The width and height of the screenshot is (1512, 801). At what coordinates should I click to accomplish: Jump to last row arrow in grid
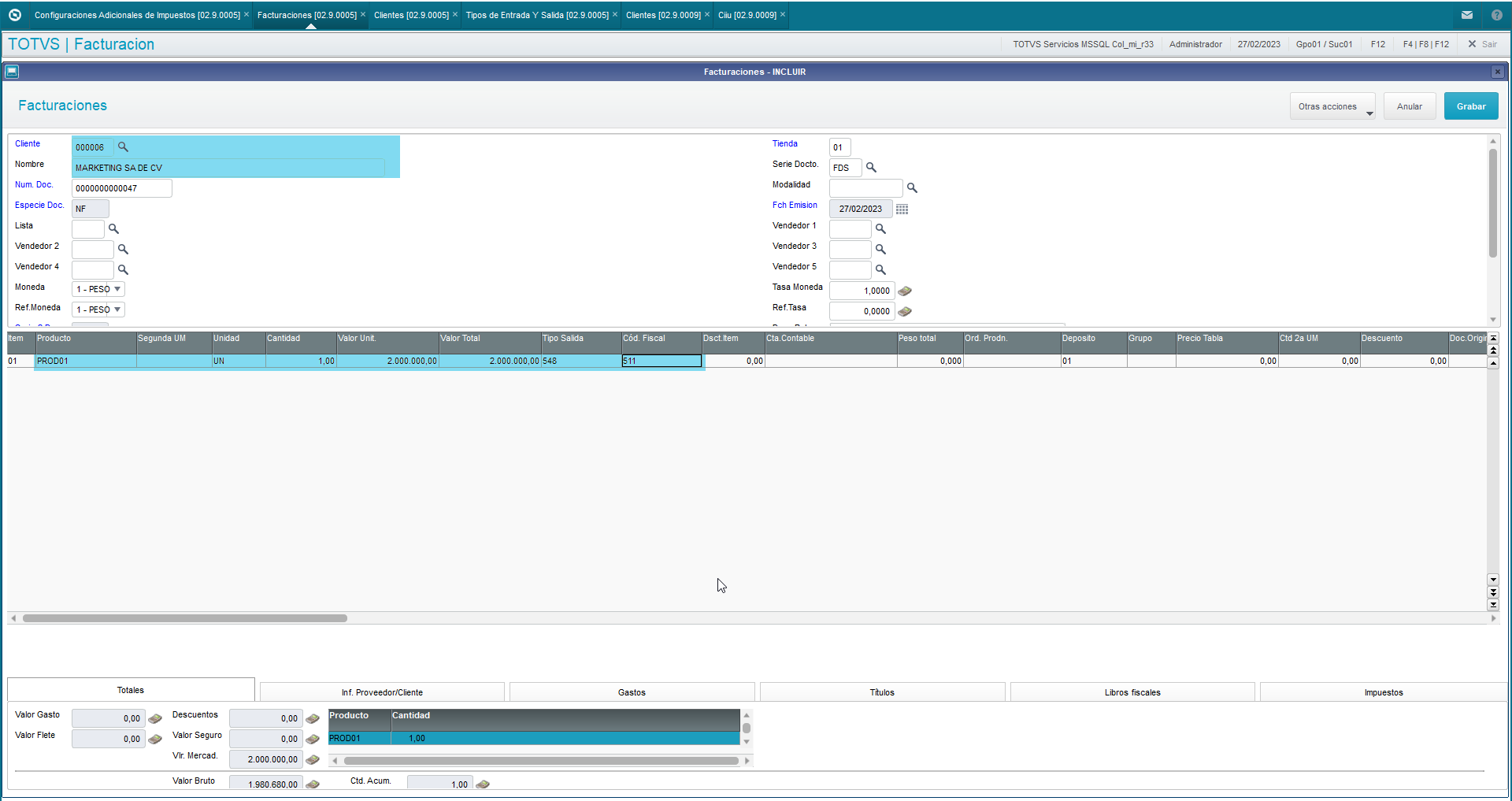point(1493,605)
